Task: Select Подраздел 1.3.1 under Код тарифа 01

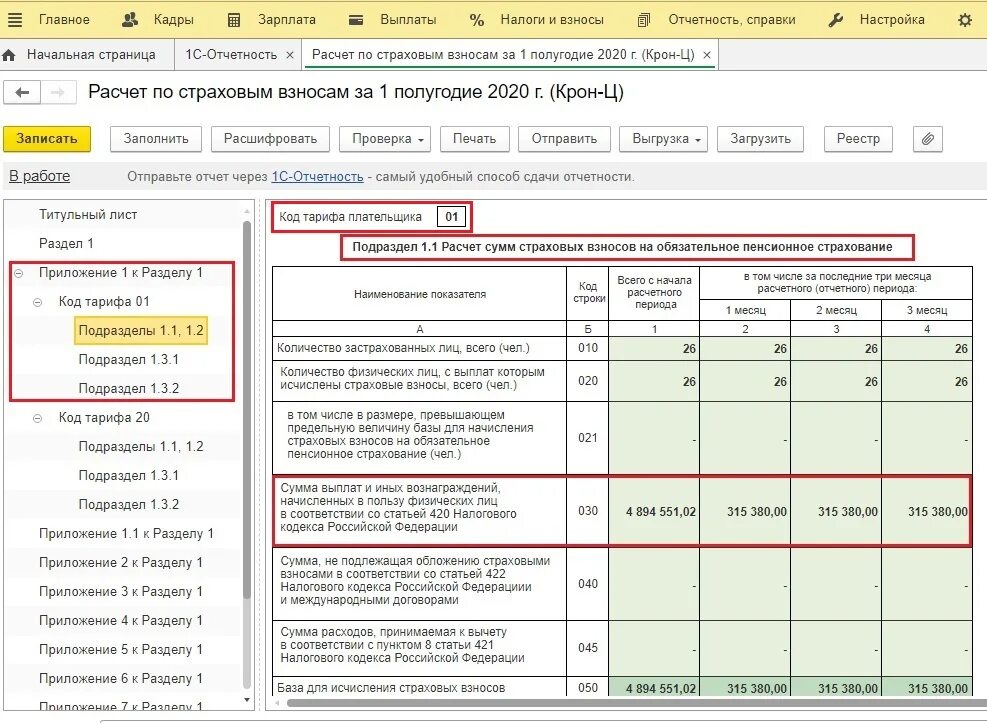Action: pyautogui.click(x=128, y=359)
